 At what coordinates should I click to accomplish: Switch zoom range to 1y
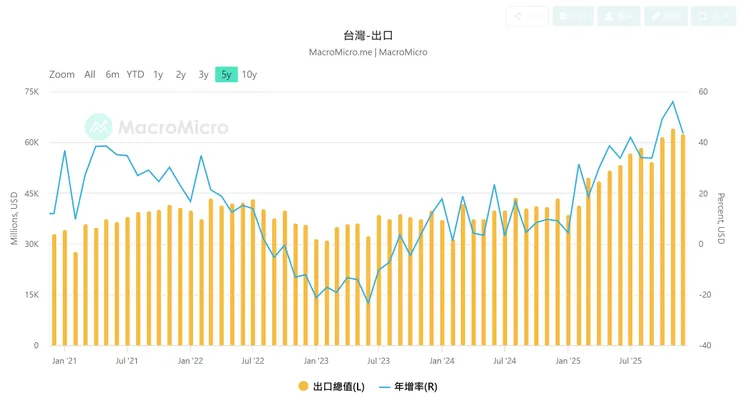point(158,75)
